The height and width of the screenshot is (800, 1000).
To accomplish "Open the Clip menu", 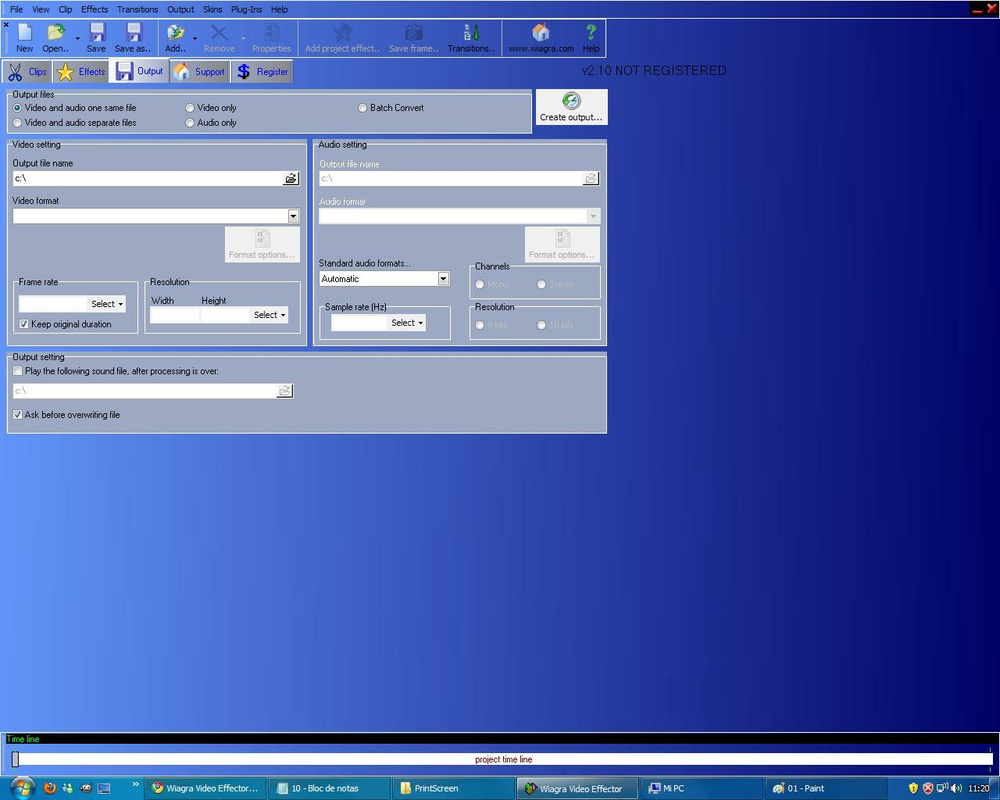I will point(65,10).
